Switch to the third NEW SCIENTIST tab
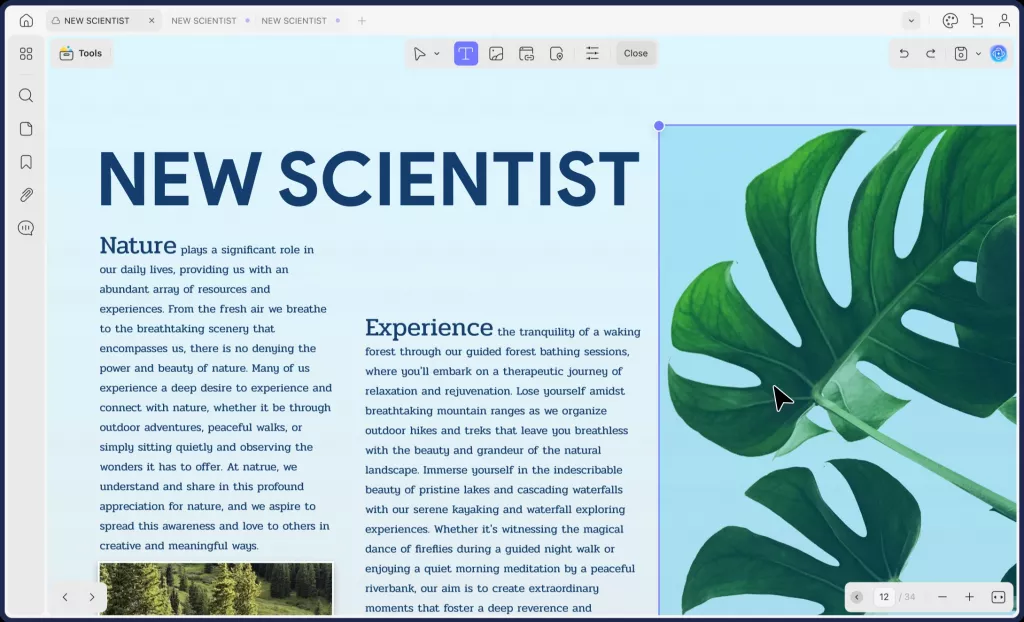Image resolution: width=1024 pixels, height=622 pixels. pos(294,20)
